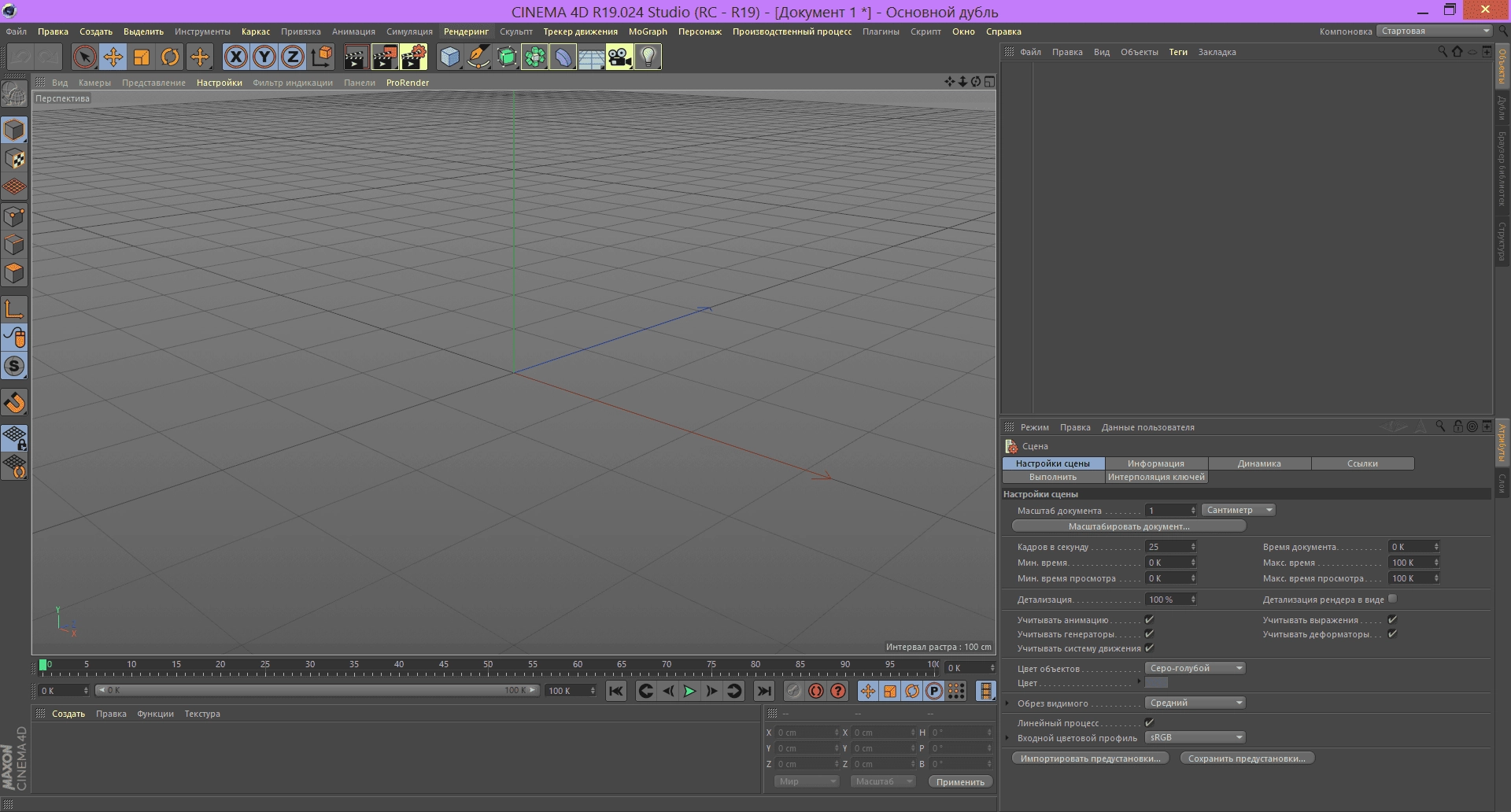Add a Cube primitive object
This screenshot has height=812, width=1511.
pyautogui.click(x=449, y=57)
